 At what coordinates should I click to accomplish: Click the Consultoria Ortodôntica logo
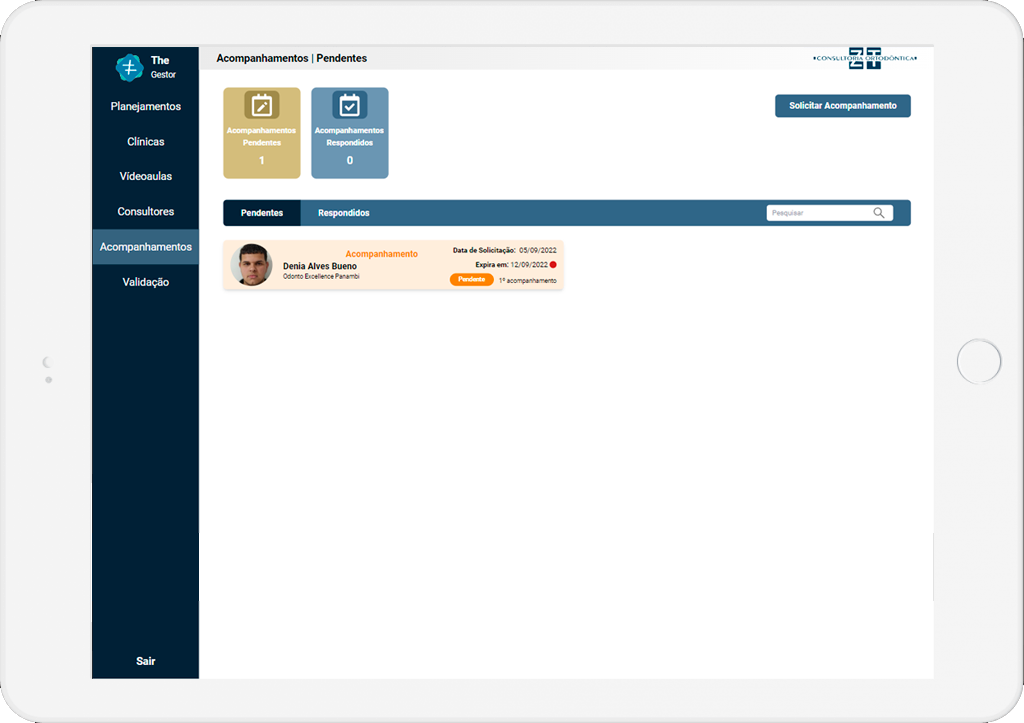pyautogui.click(x=865, y=58)
